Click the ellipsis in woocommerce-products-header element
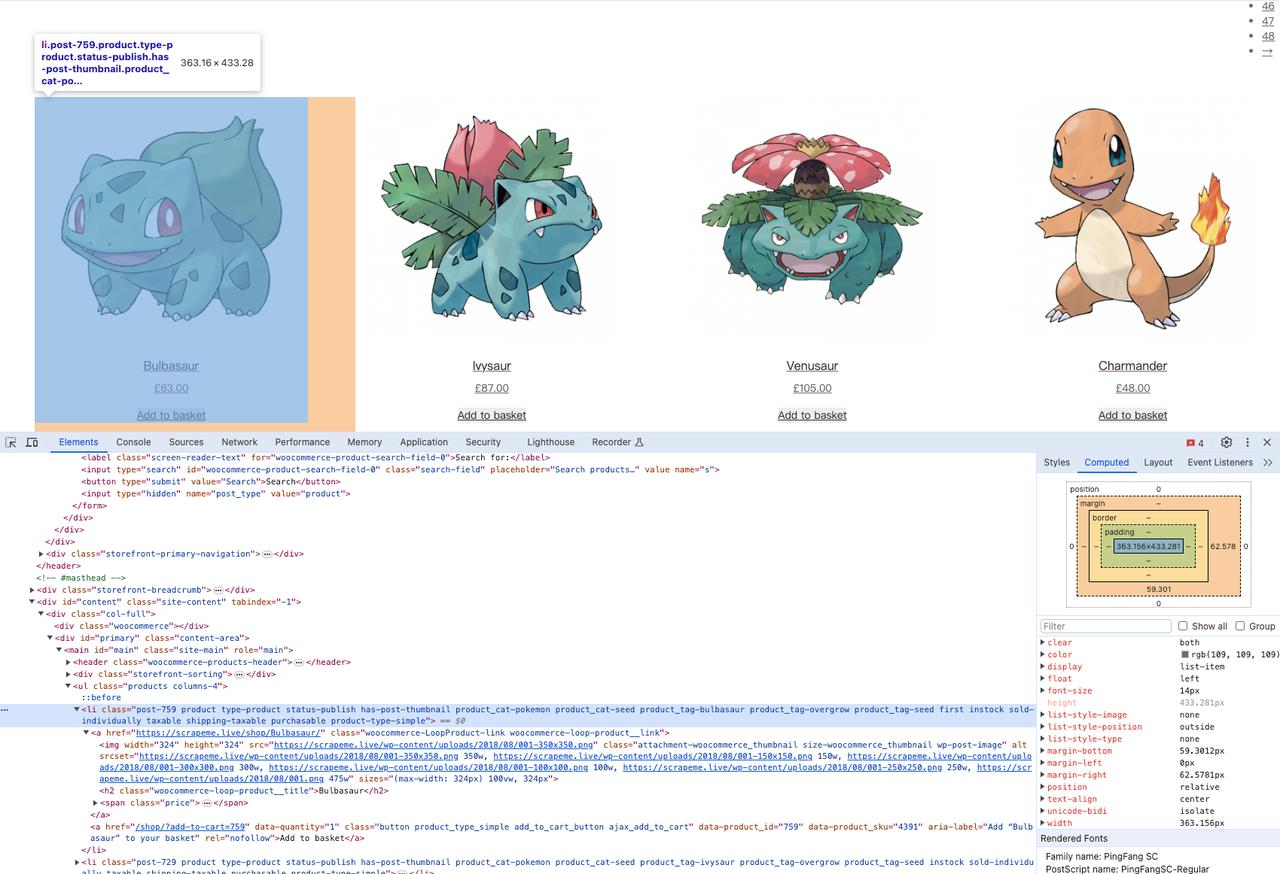1280x874 pixels. point(297,662)
